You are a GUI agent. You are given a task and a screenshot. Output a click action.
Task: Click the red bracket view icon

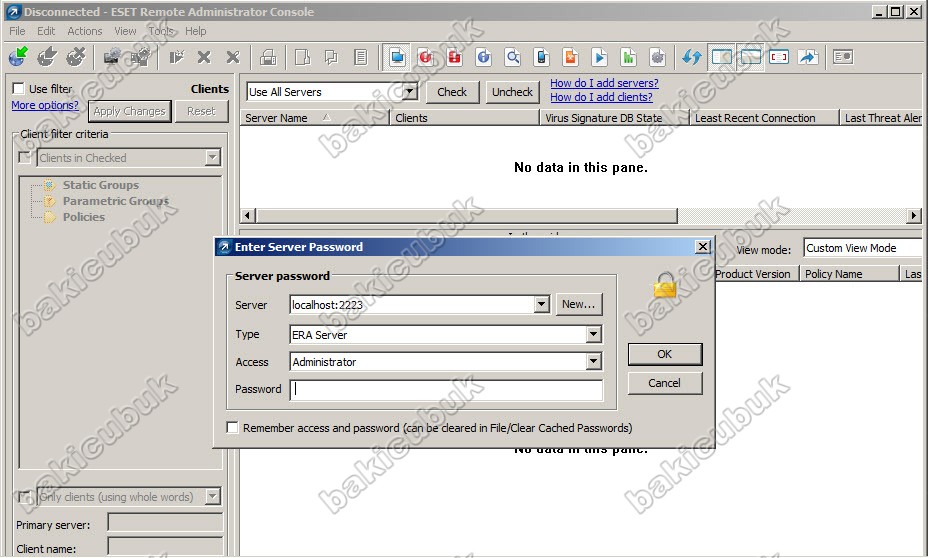[779, 57]
